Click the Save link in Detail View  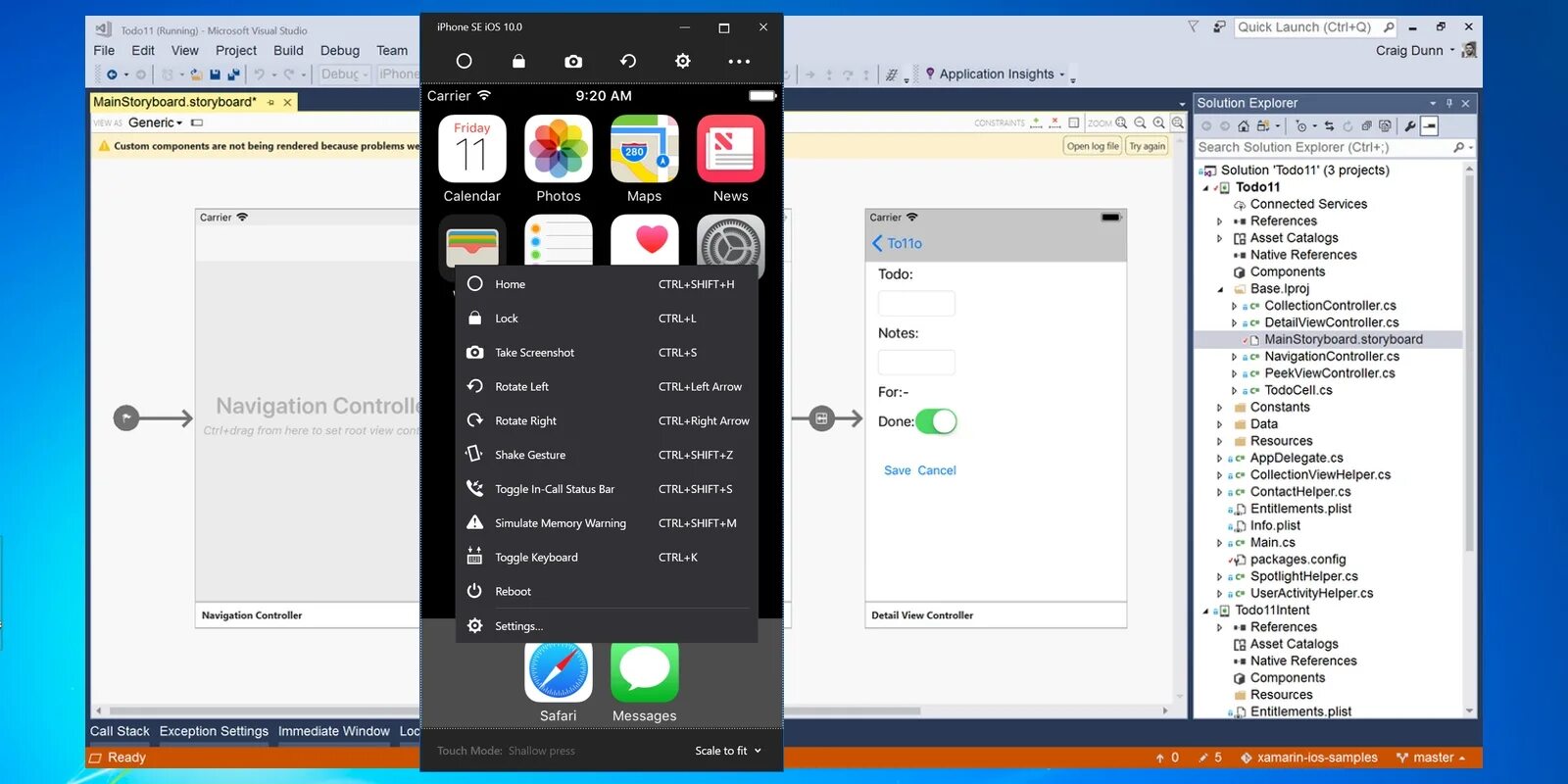click(898, 470)
